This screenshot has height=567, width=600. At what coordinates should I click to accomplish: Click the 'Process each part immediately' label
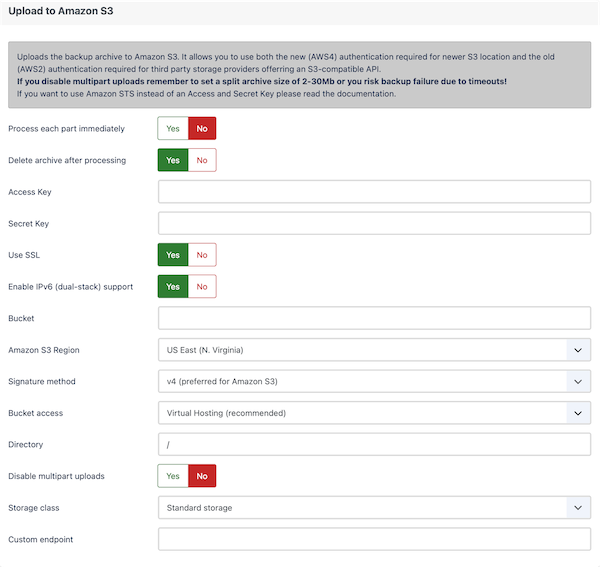[x=67, y=129]
